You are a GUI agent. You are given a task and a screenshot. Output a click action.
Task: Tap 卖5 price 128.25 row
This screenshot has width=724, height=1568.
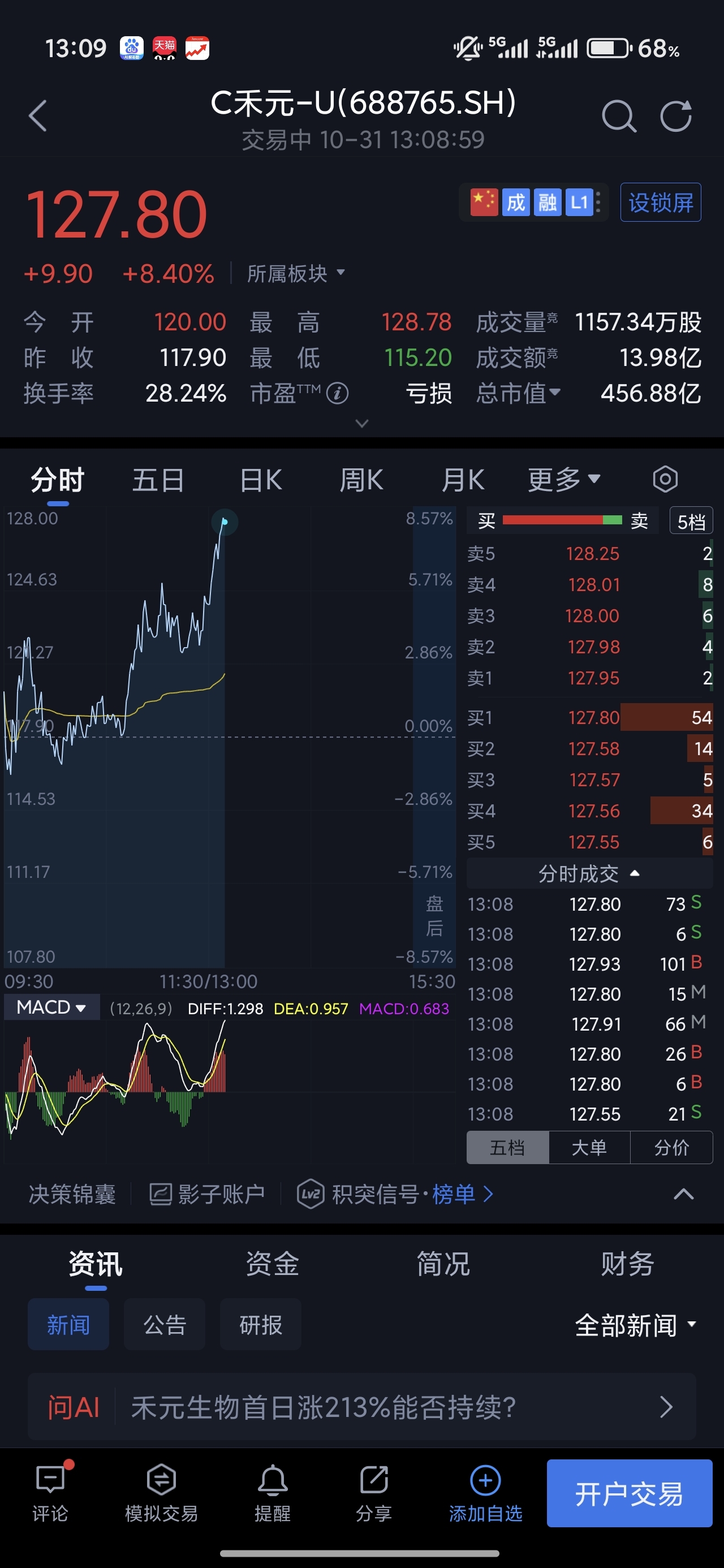click(x=589, y=553)
